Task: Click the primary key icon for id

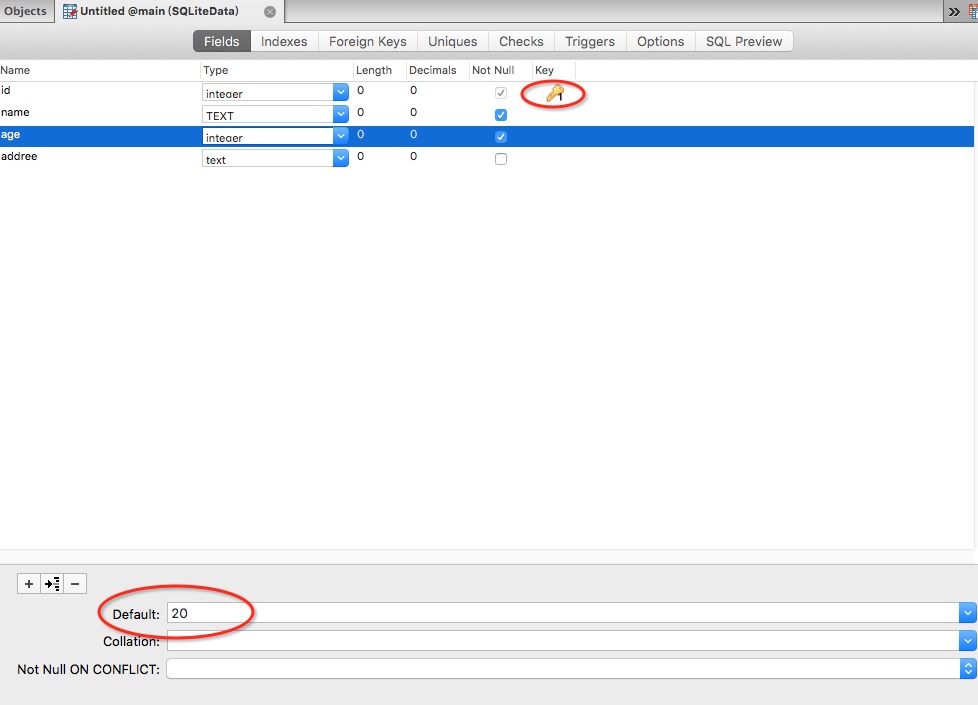Action: (x=554, y=94)
